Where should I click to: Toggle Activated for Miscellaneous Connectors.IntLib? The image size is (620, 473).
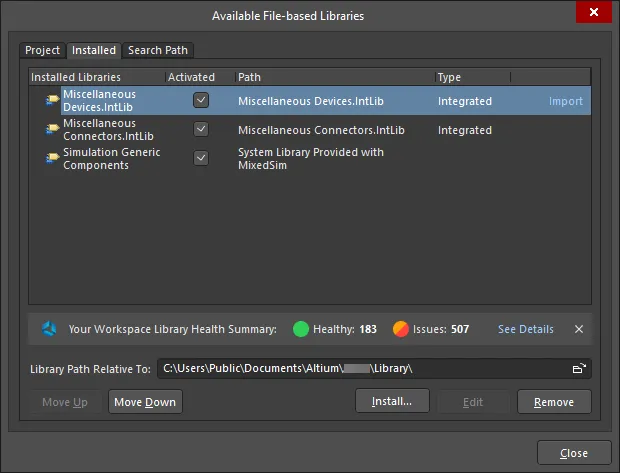(201, 129)
